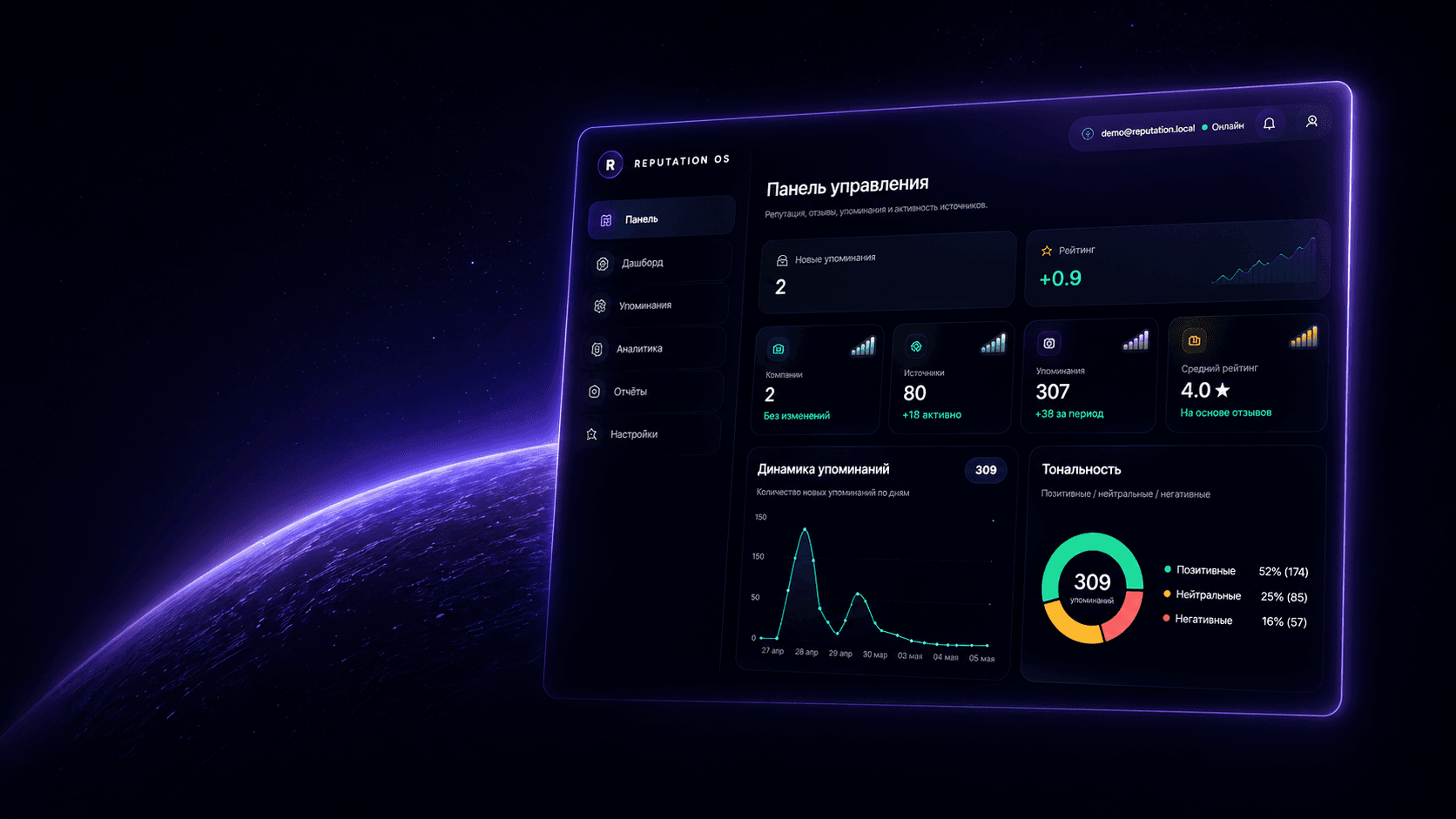The image size is (1456, 819).
Task: Click the Панель sidebar icon
Action: click(606, 220)
